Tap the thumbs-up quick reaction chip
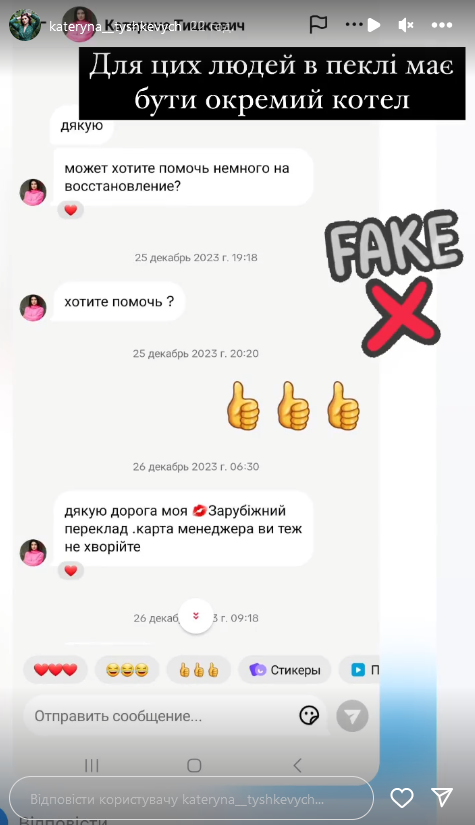Viewport: 475px width, 825px height. point(198,670)
